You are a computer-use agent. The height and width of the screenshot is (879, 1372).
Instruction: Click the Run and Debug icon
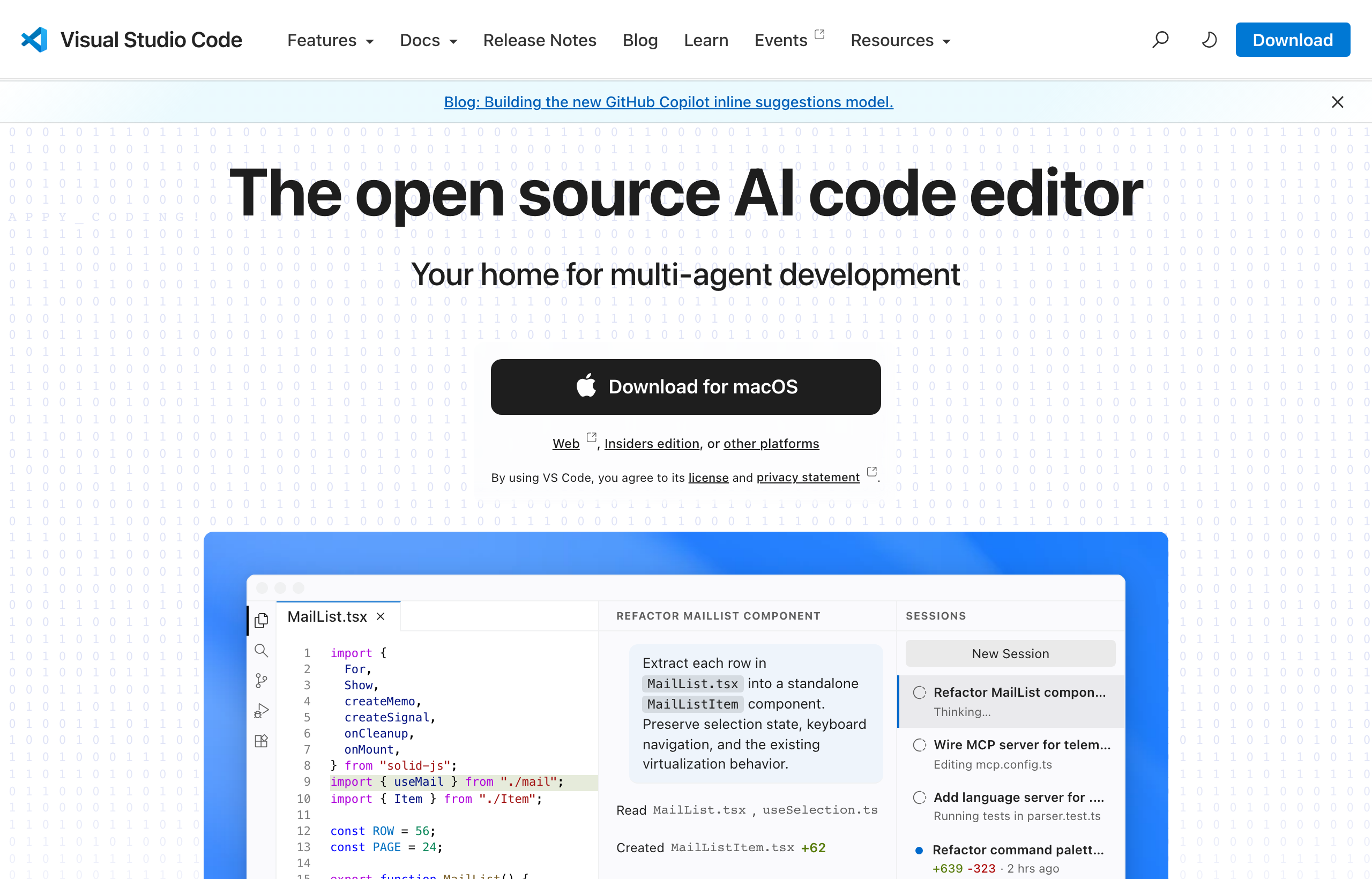pyautogui.click(x=262, y=711)
